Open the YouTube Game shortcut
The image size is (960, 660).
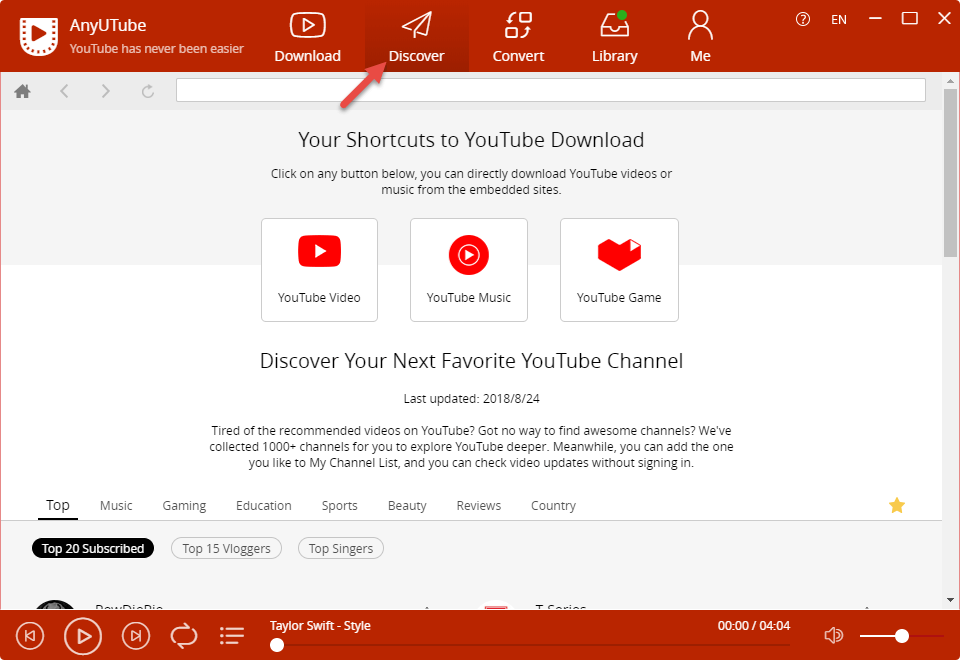coord(619,269)
